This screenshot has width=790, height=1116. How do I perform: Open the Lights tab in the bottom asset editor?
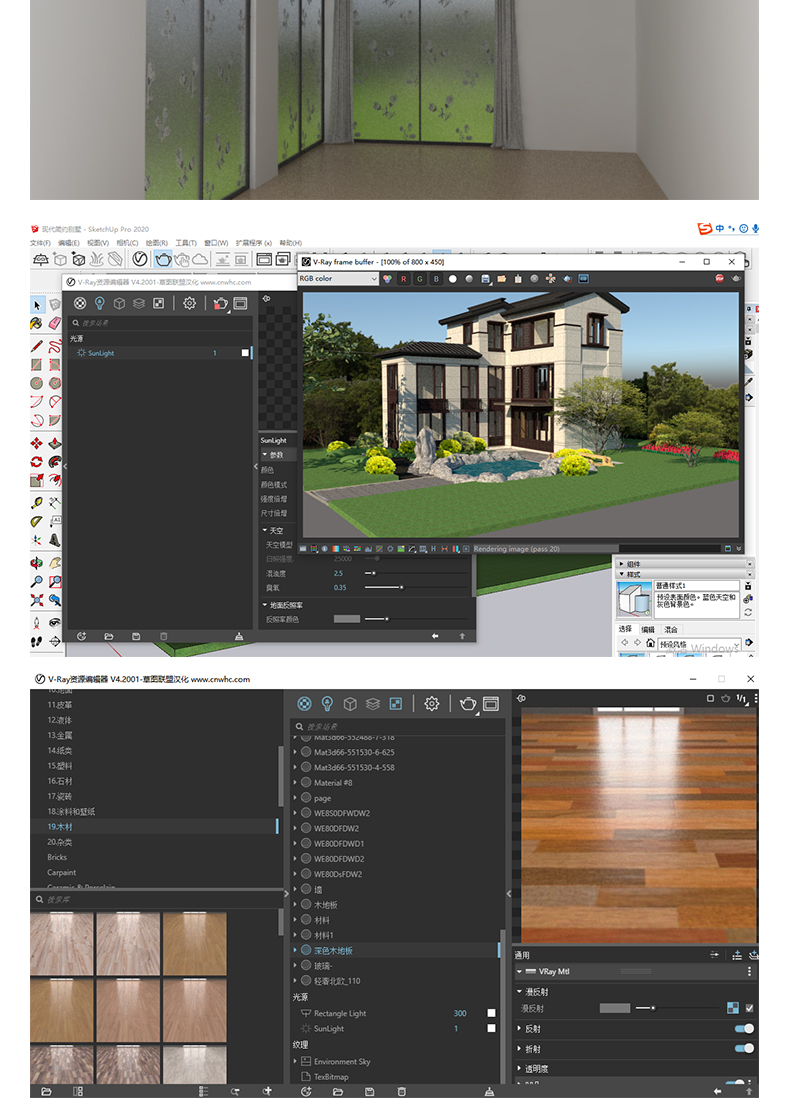327,704
